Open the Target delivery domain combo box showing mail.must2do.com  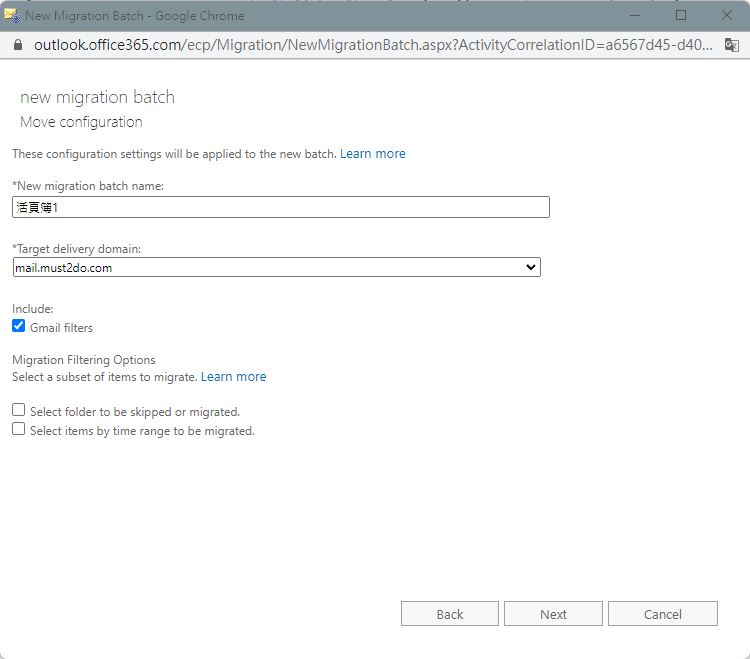coord(276,267)
